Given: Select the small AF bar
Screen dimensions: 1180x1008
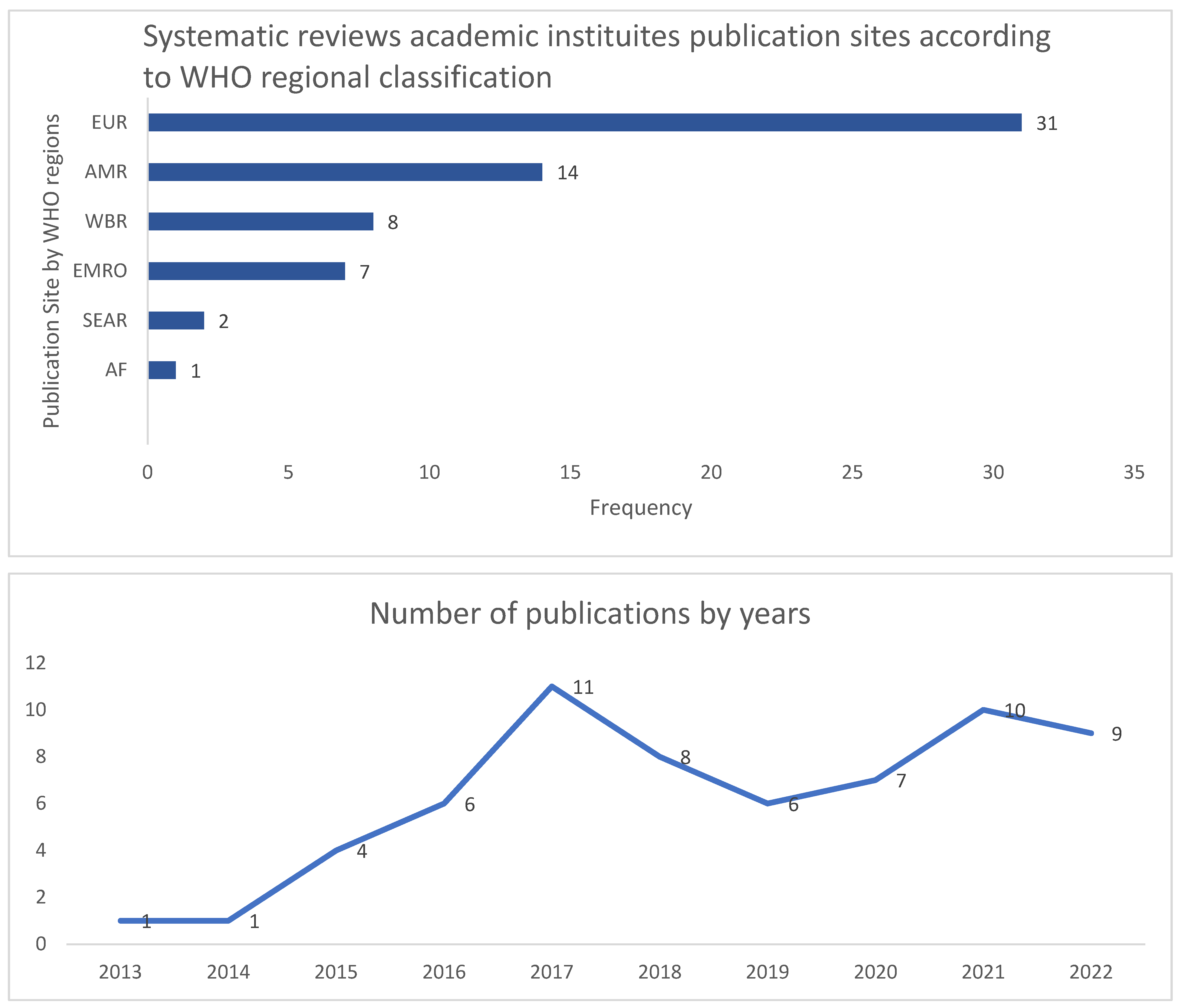Looking at the screenshot, I should [162, 370].
